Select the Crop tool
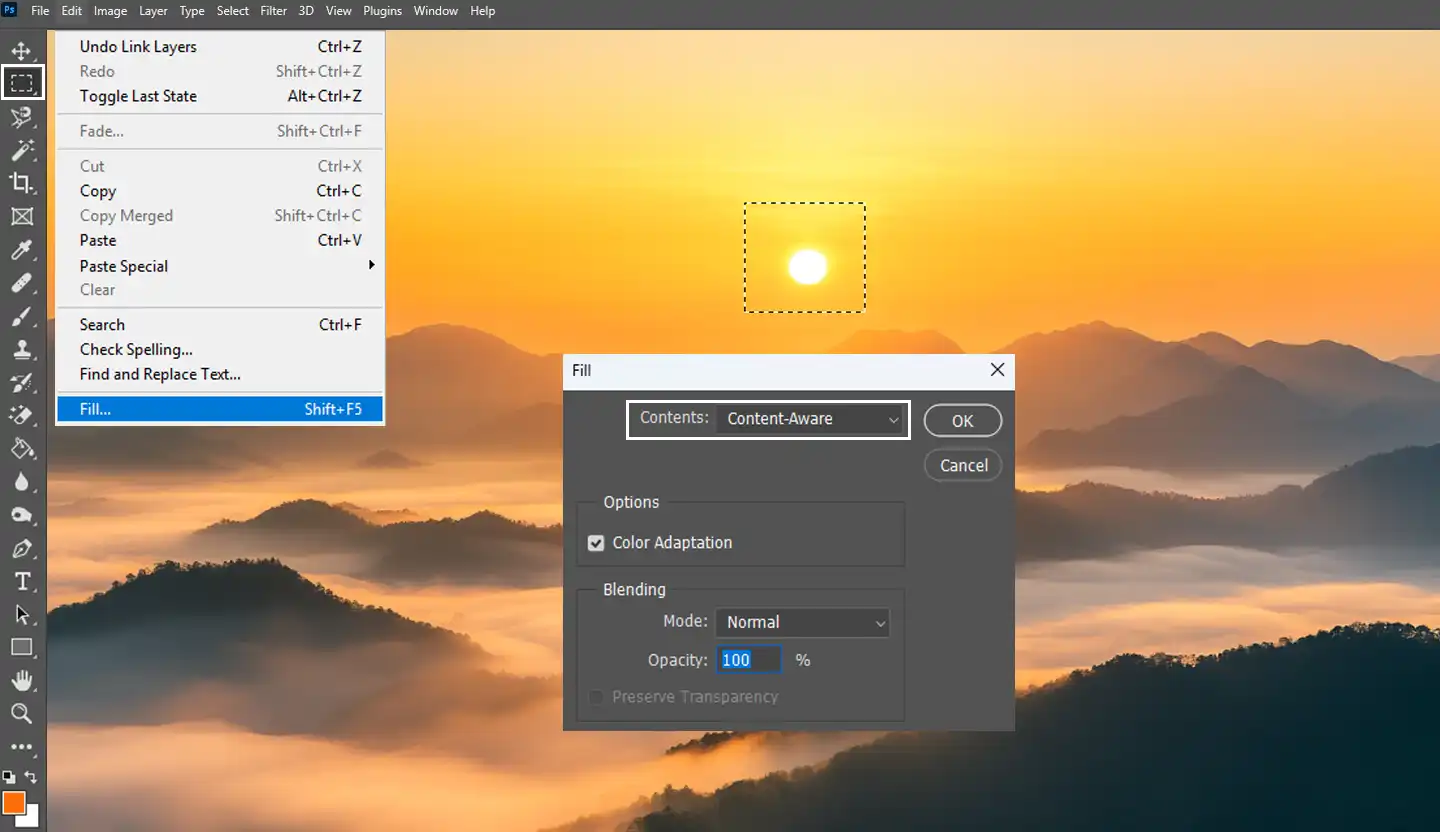Screen dimensions: 1440x832 21,183
